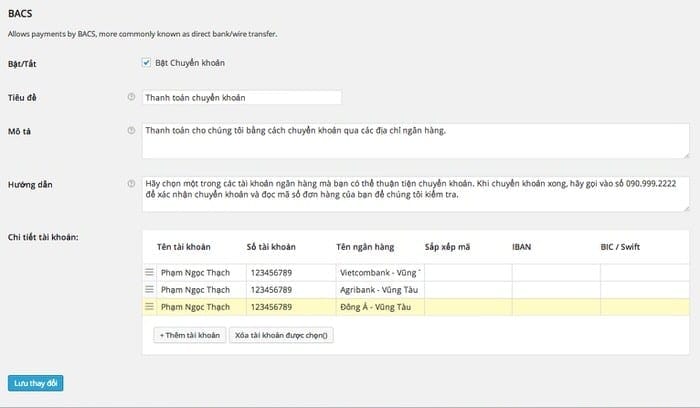The width and height of the screenshot is (700, 408).
Task: Click the help icon next to Hướng dẫn
Action: point(131,183)
